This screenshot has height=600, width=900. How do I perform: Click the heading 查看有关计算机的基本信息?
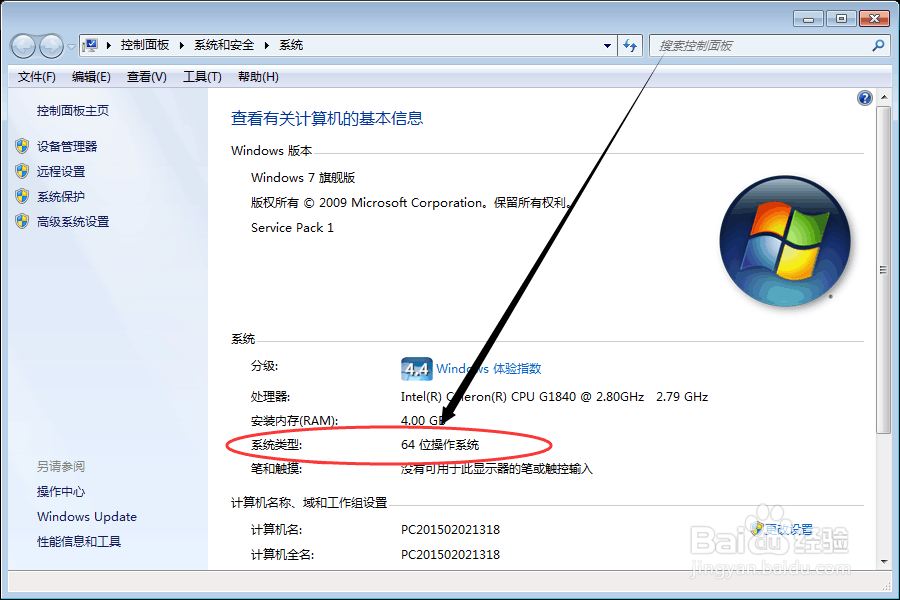[327, 118]
